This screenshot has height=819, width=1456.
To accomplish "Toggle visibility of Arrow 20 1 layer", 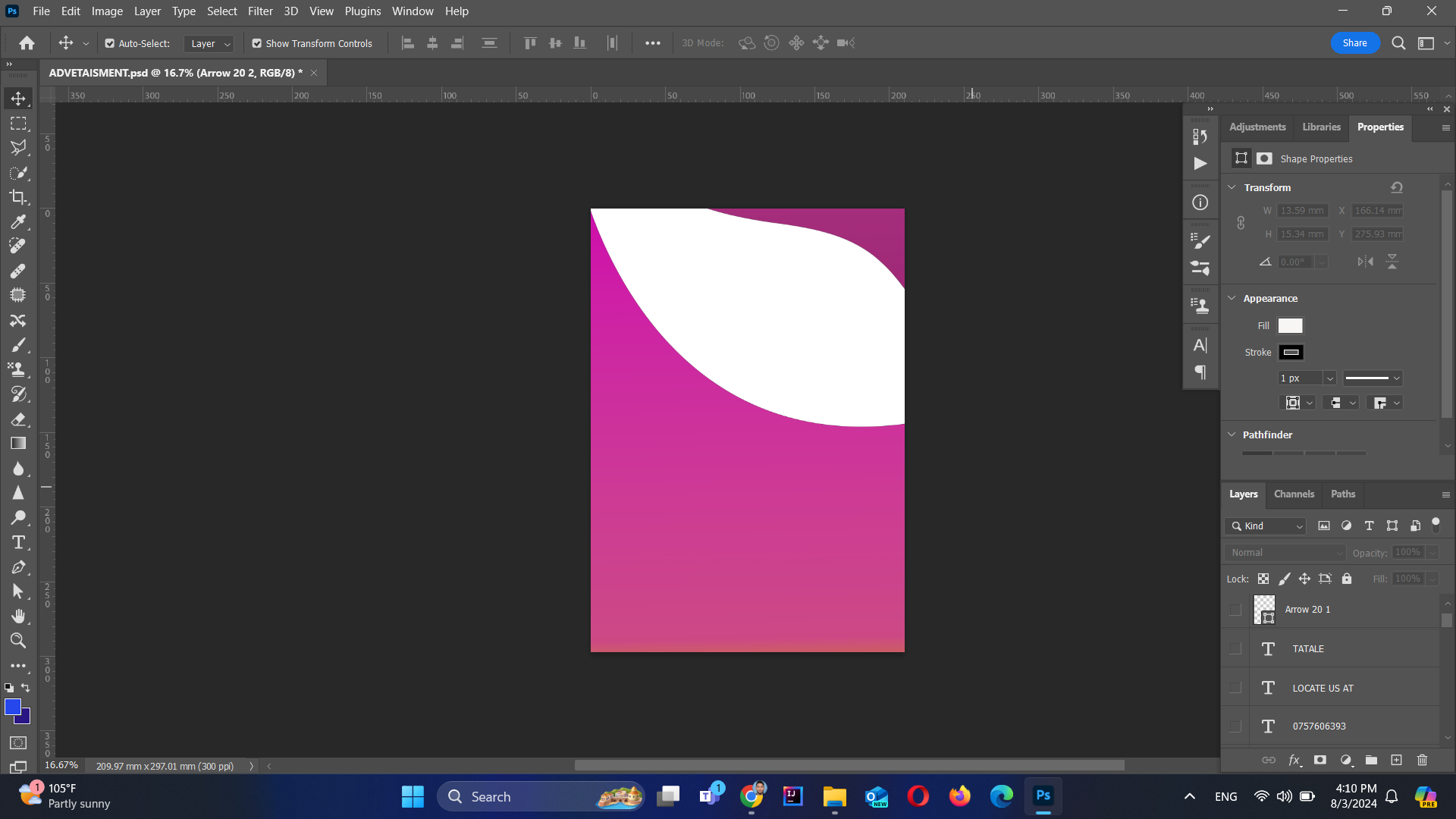I will [1235, 610].
